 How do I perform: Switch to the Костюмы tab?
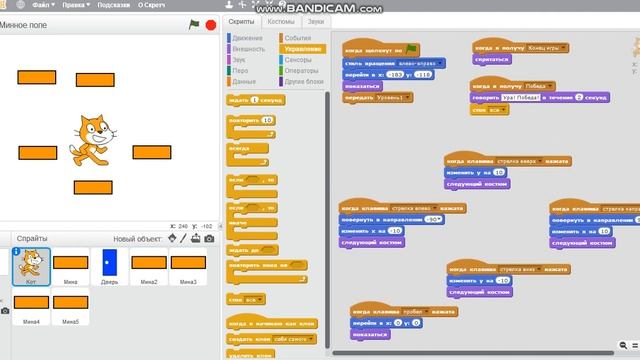click(281, 22)
